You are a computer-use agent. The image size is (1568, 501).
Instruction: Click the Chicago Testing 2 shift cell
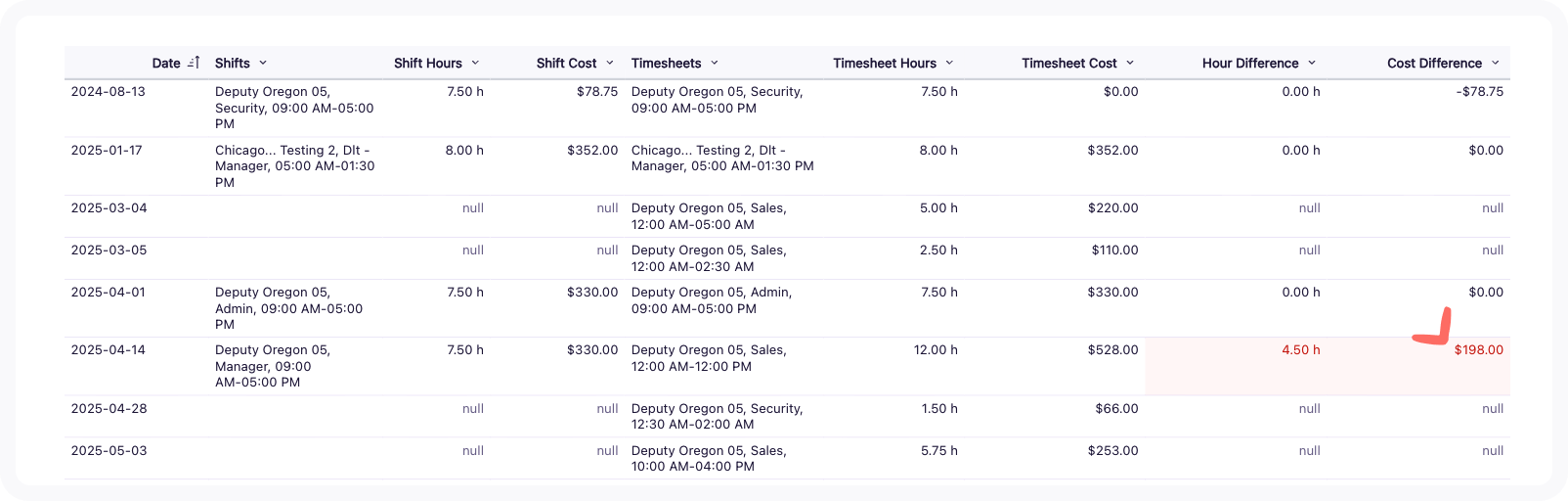294,165
